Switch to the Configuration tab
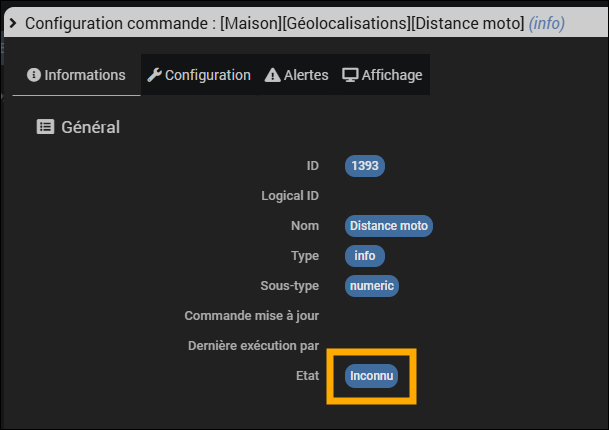This screenshot has width=609, height=430. (199, 75)
